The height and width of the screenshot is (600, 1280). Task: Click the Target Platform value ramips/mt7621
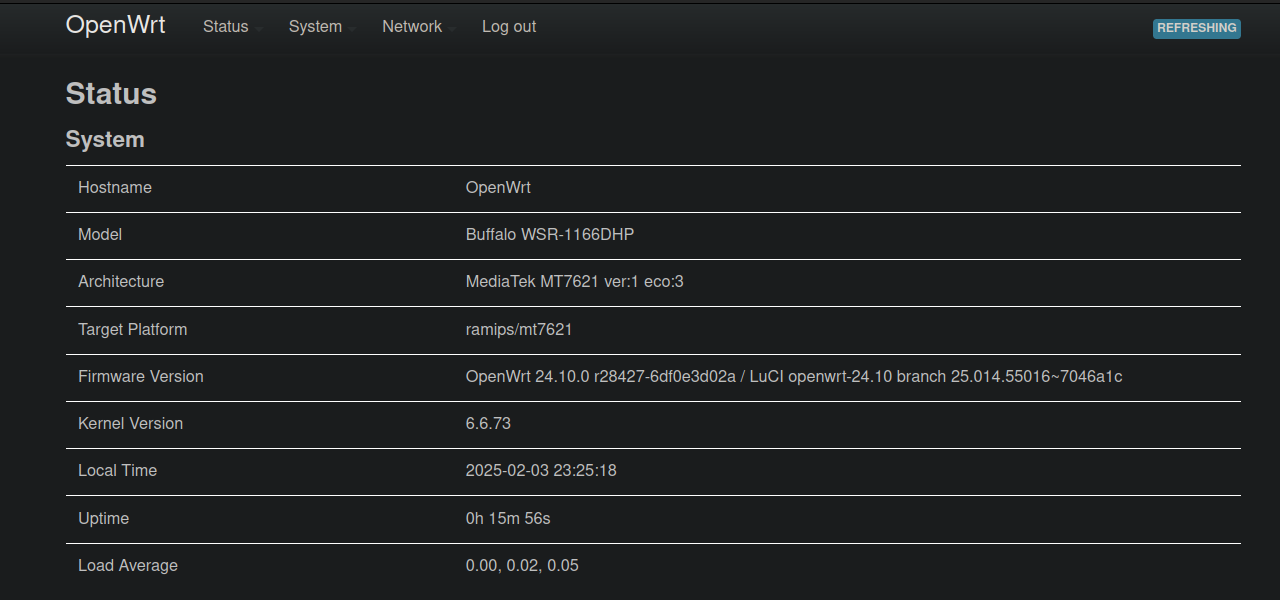point(517,329)
